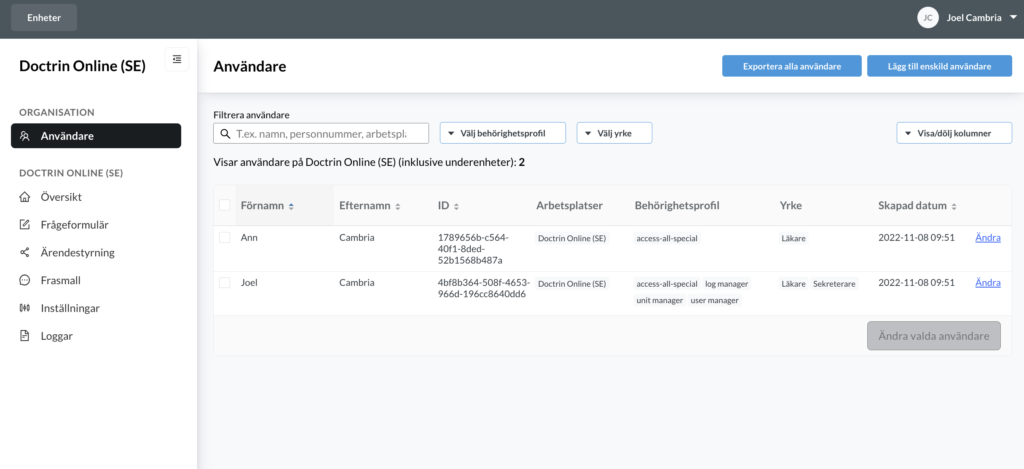Toggle the select-all checkbox in table header
The height and width of the screenshot is (469, 1024).
(x=225, y=205)
